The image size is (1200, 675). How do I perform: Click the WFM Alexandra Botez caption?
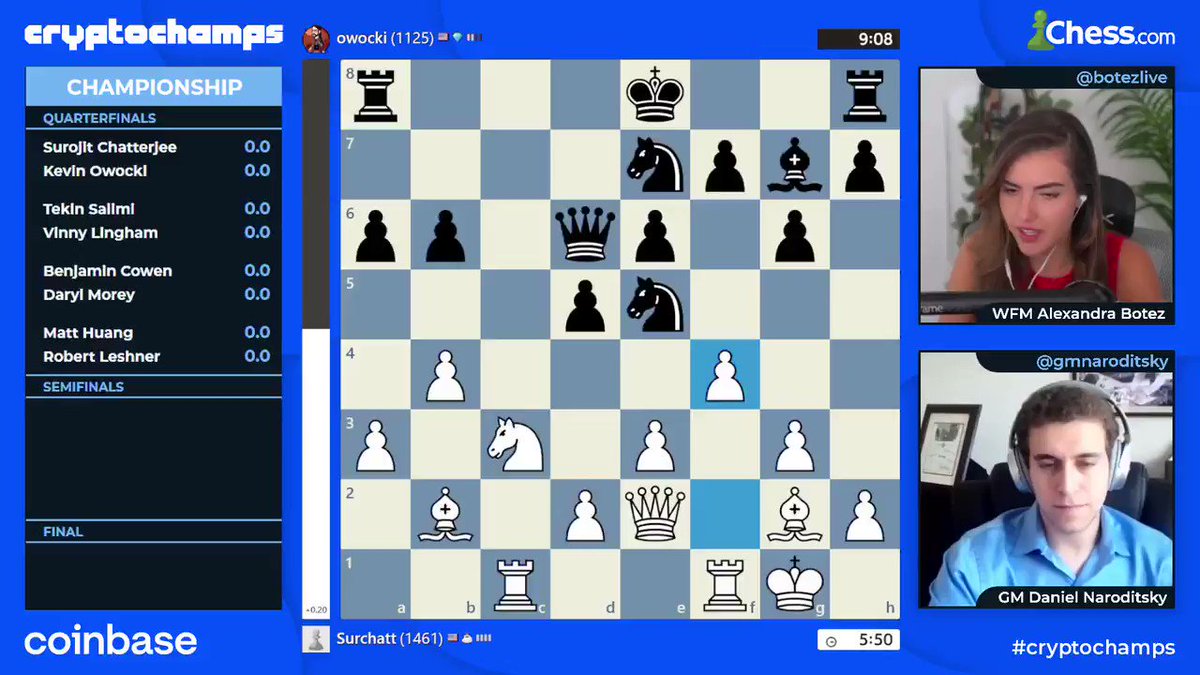click(1078, 313)
